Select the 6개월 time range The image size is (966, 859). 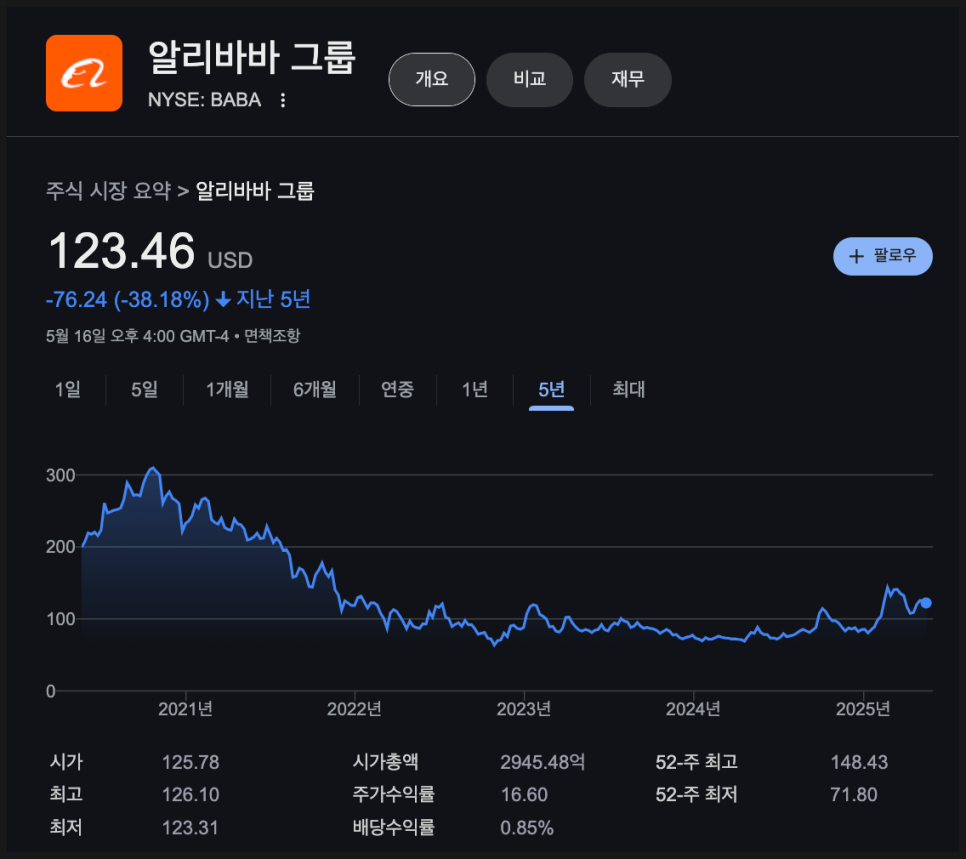315,389
